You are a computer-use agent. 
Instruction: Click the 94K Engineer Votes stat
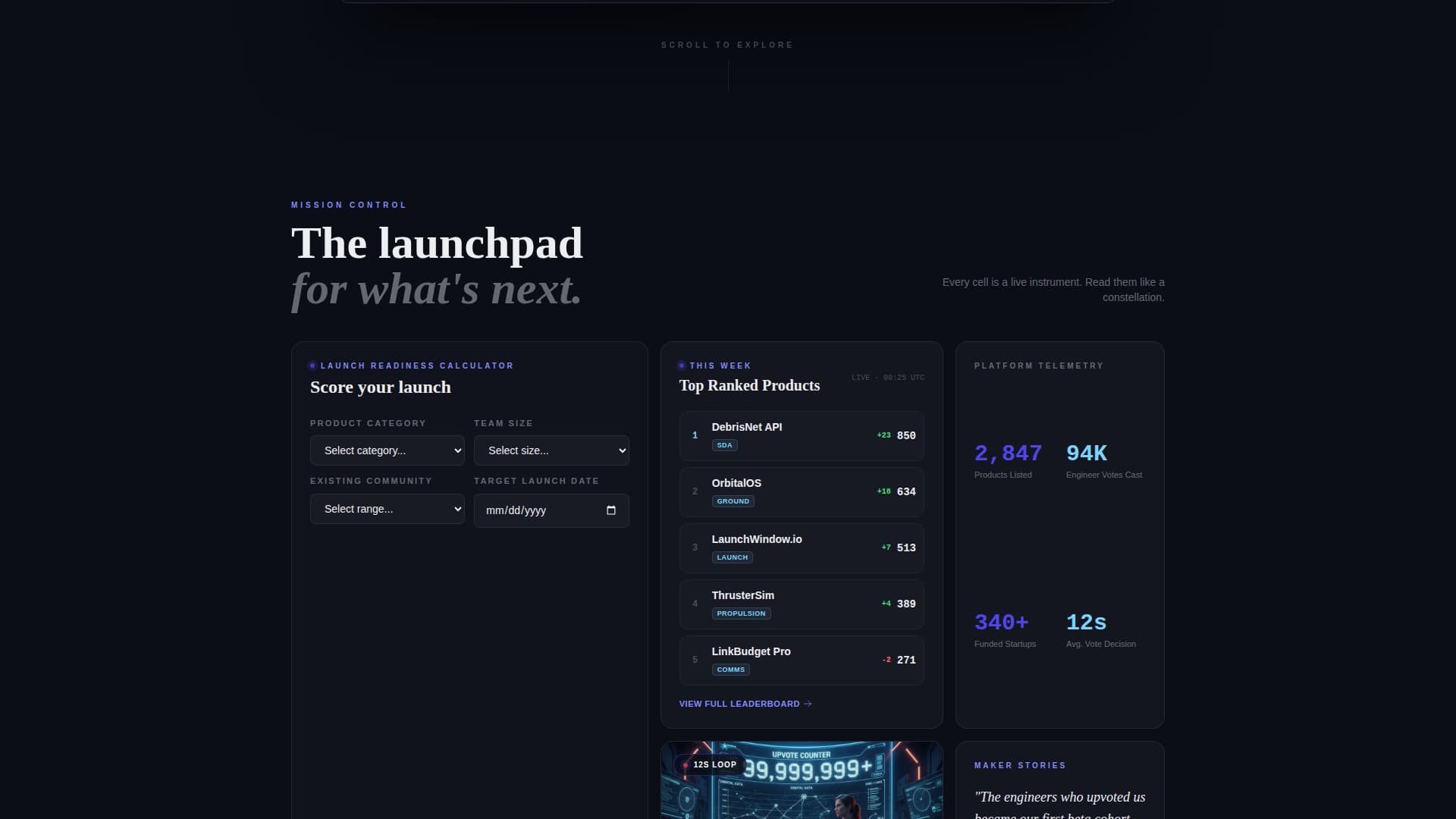(x=1104, y=460)
